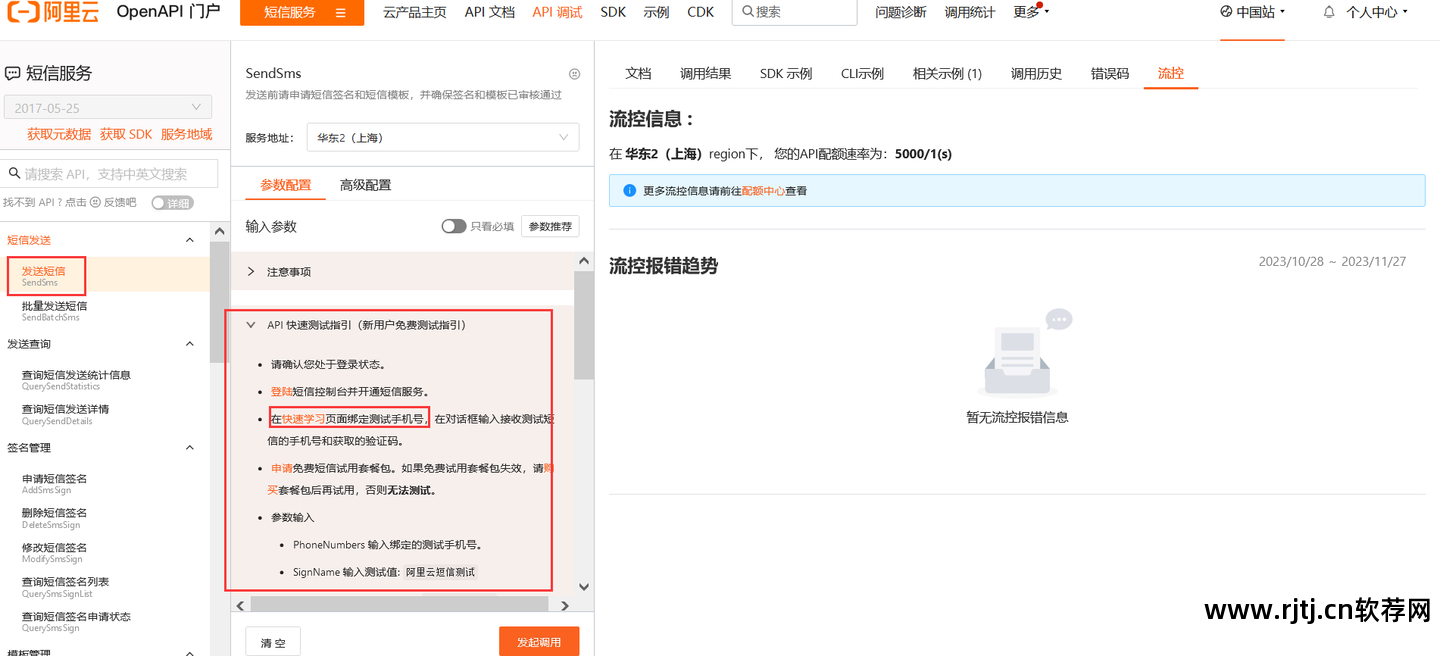Select the 高级配置 tab
1440x656 pixels.
[x=365, y=185]
